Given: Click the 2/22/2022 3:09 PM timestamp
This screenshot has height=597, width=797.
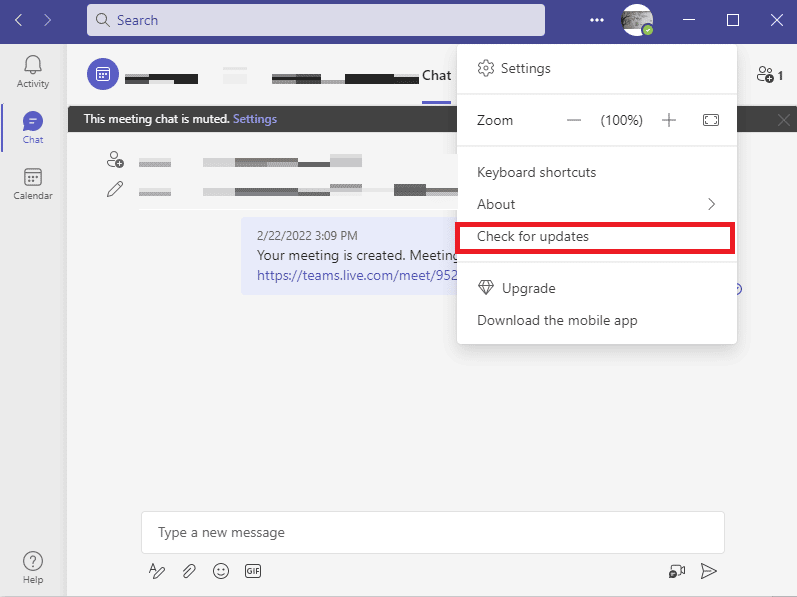Looking at the screenshot, I should click(307, 236).
